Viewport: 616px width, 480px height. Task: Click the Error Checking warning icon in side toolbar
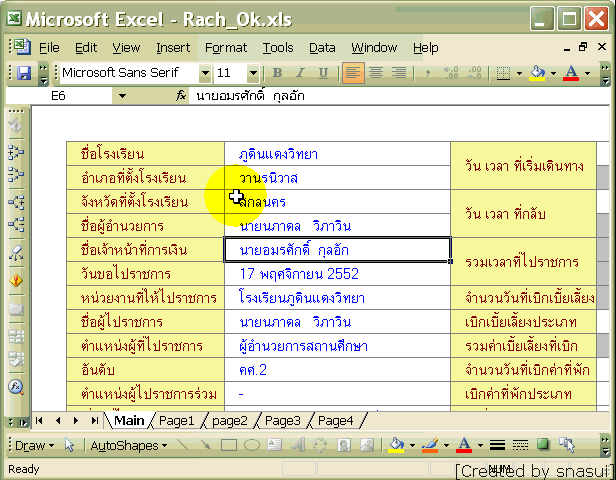pos(16,281)
